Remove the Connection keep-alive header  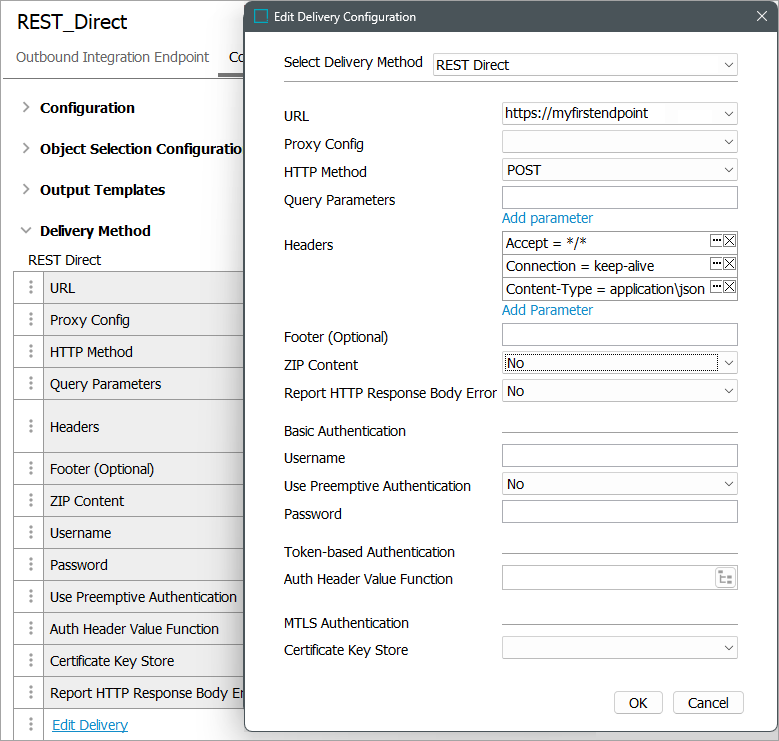730,264
